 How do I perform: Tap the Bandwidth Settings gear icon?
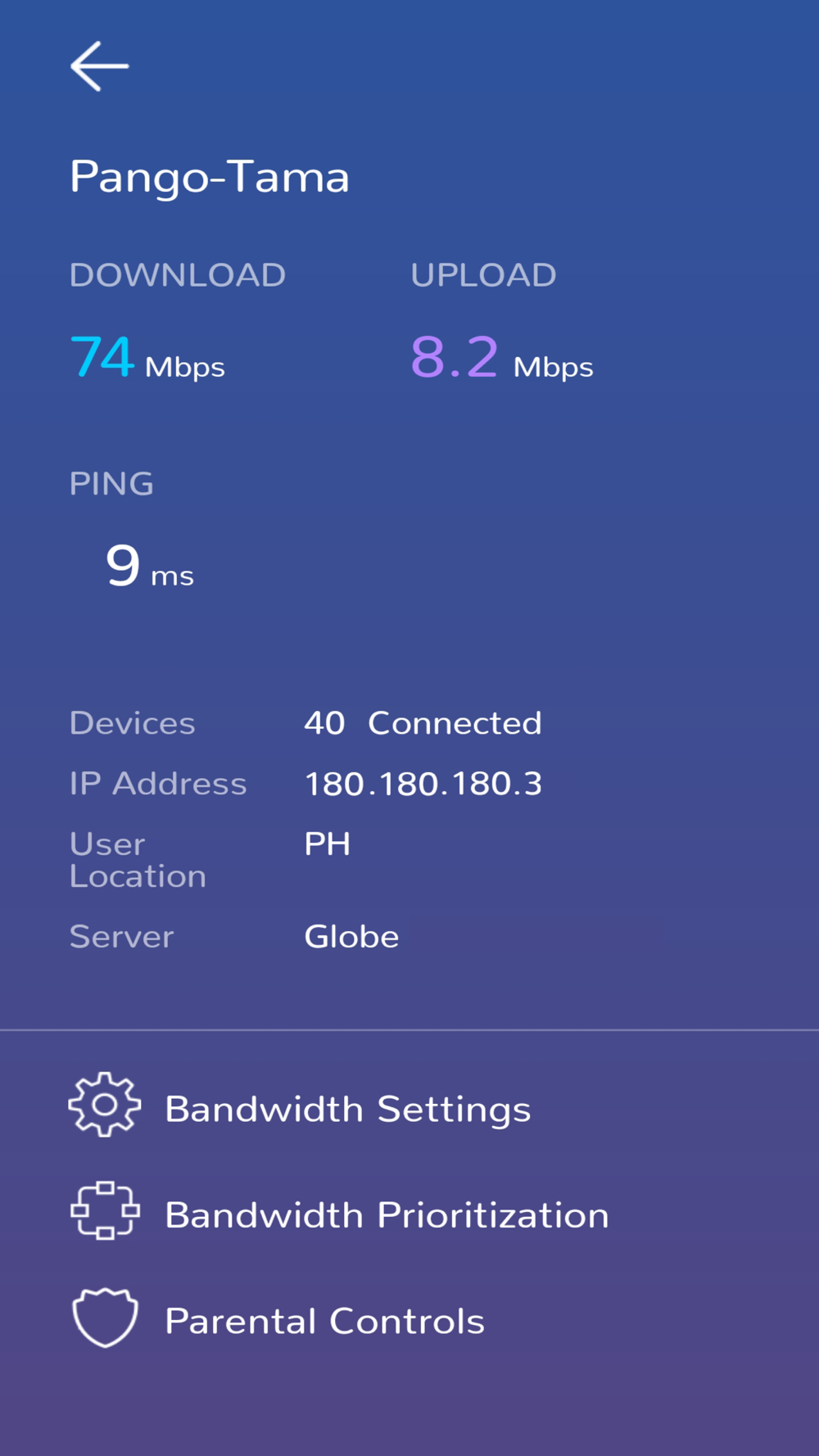105,1105
